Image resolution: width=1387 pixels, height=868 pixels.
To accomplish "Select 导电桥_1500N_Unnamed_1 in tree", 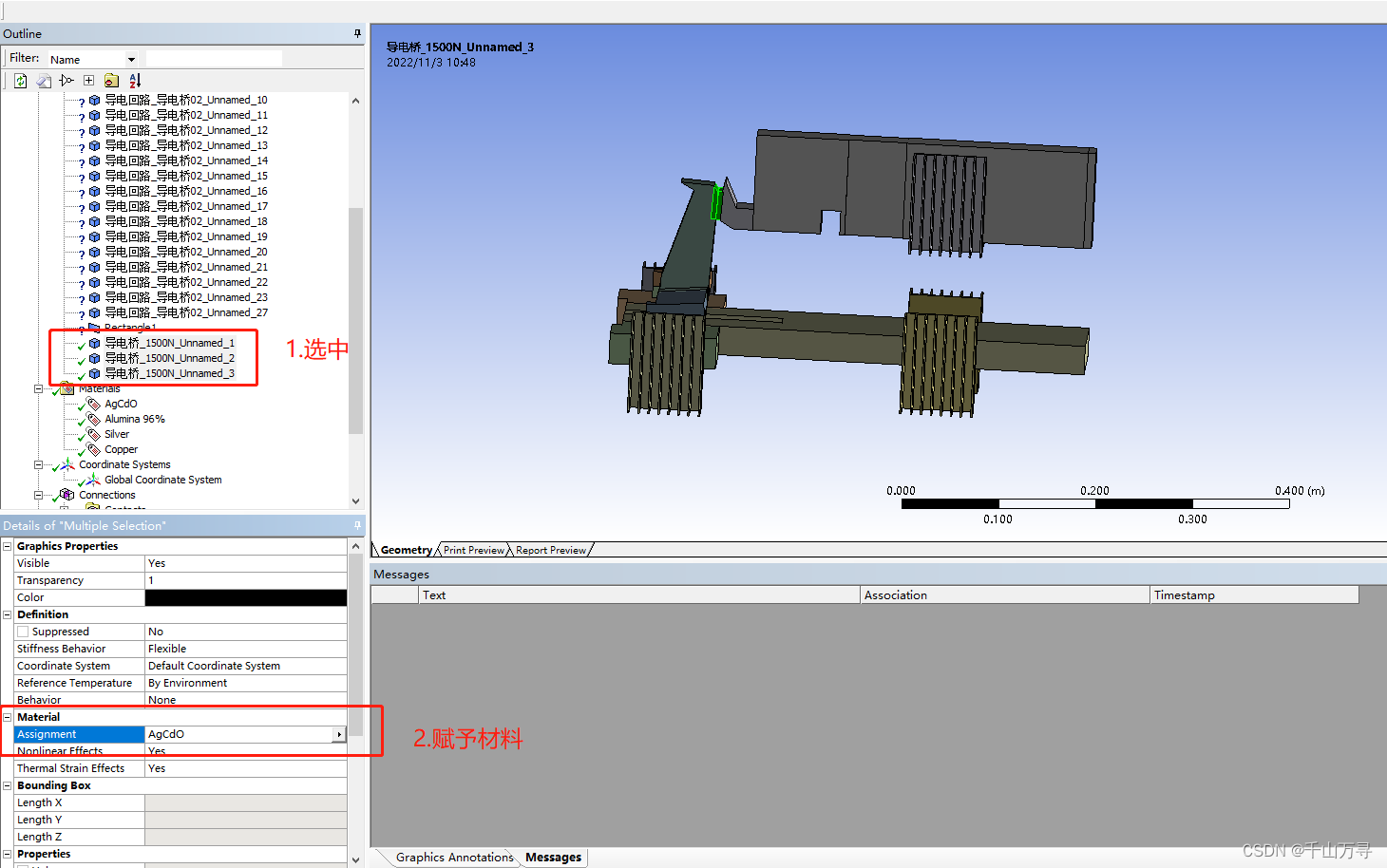I will tap(169, 343).
